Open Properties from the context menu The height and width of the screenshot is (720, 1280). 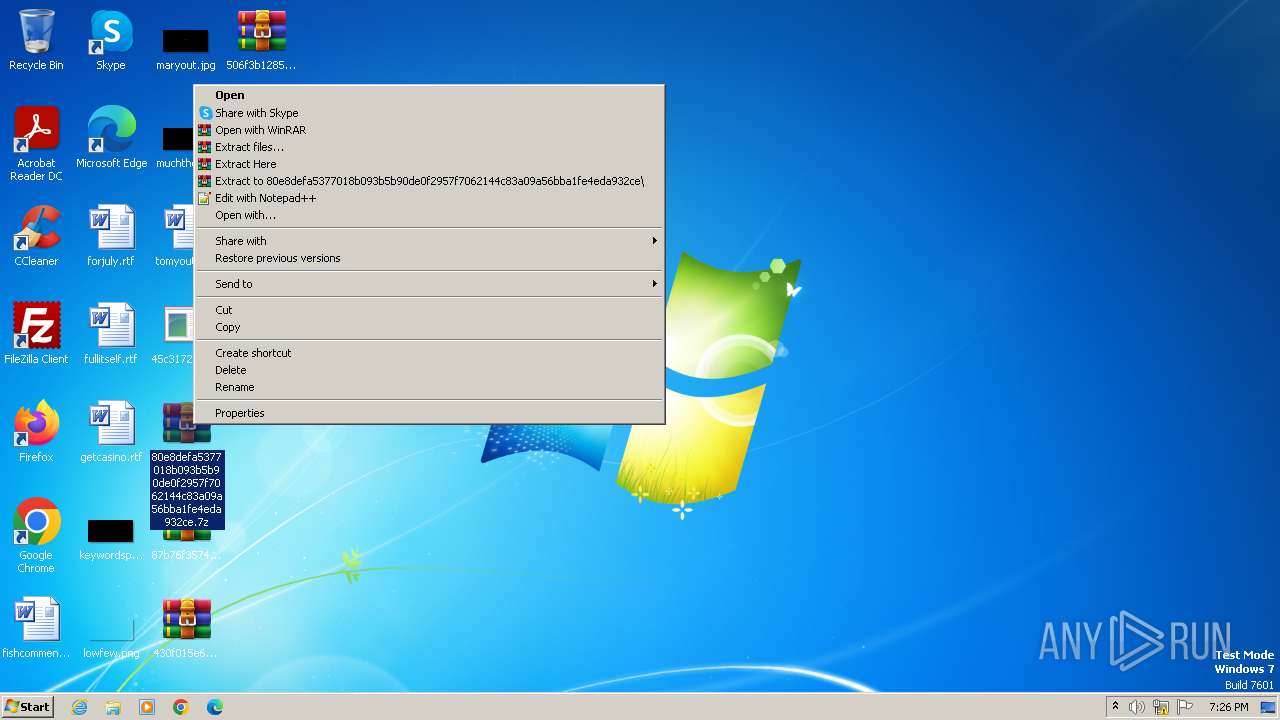coord(429,413)
